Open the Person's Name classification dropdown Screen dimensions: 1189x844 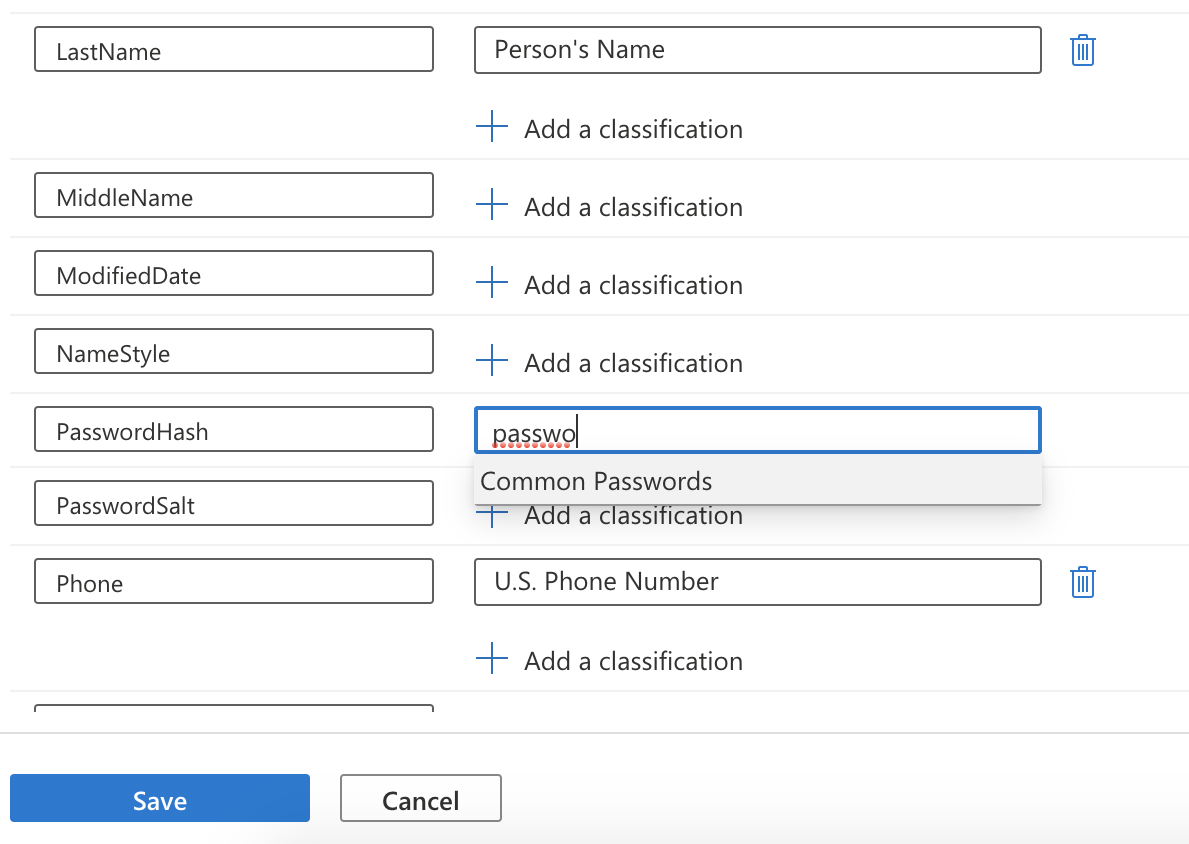point(758,50)
